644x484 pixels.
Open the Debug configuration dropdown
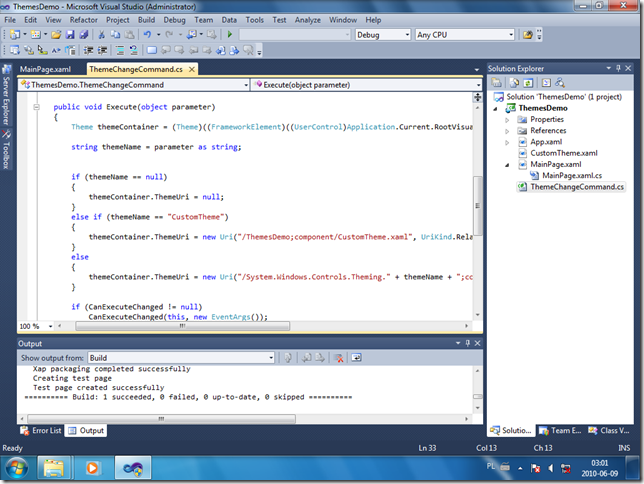(407, 35)
